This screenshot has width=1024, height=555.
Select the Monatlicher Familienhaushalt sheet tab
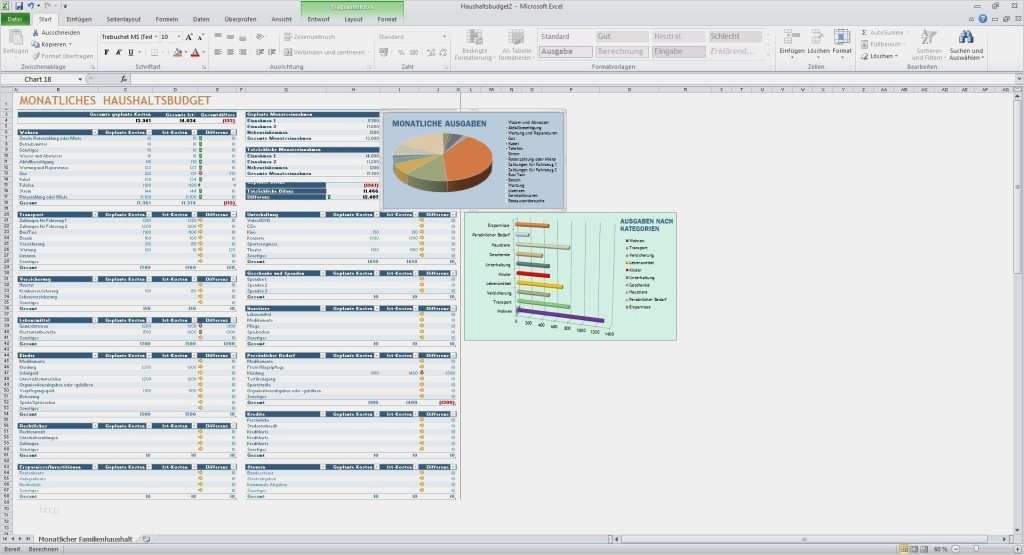coord(85,539)
